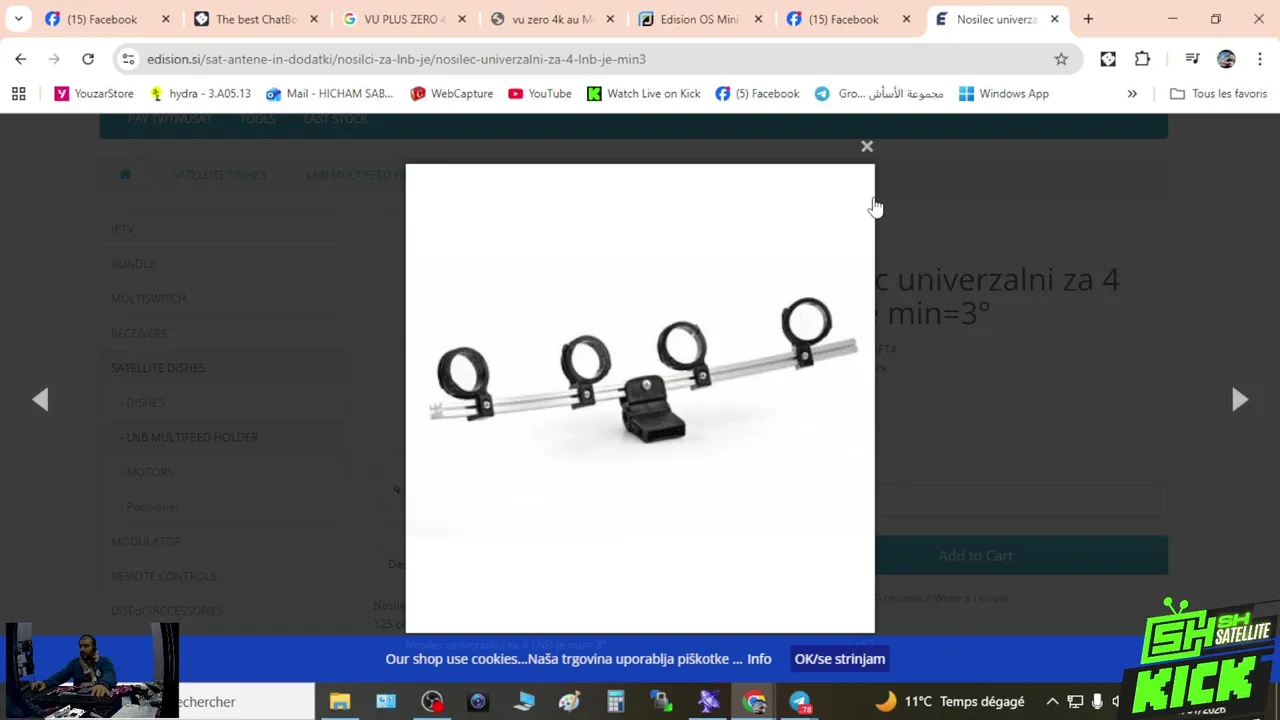The image size is (1280, 720).
Task: Open Calculator from the taskbar
Action: (x=615, y=702)
